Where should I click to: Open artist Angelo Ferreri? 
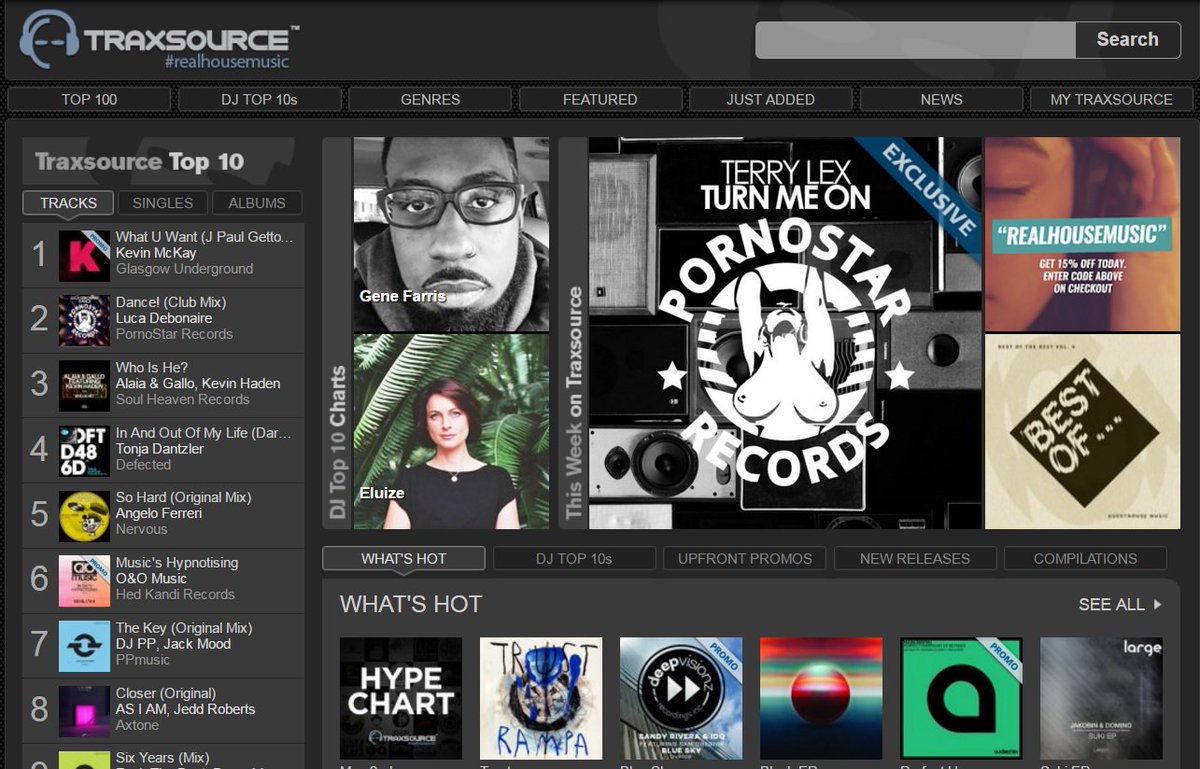pos(159,513)
